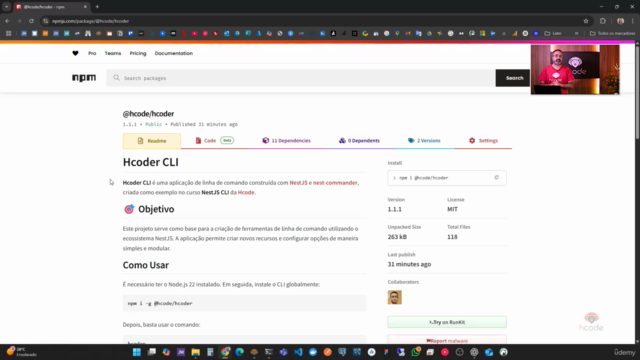Viewport: 640px width, 360px height.
Task: Click the site info icon in address bar
Action: [x=46, y=21]
